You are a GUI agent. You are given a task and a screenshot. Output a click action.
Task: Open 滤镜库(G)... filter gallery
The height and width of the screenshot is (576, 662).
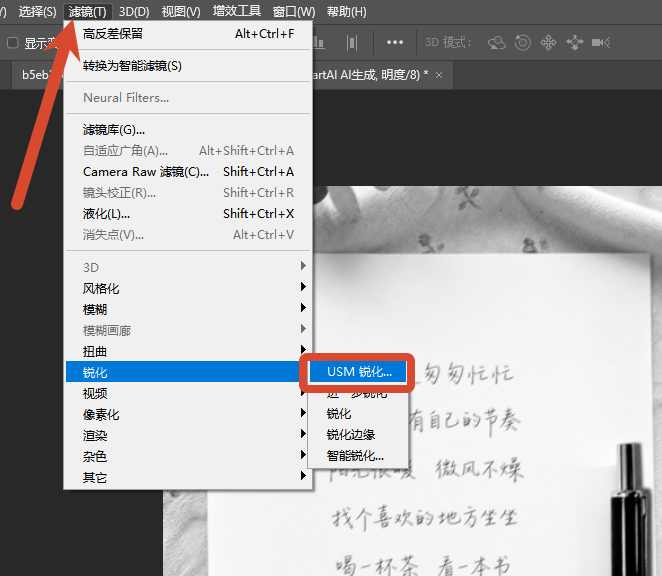tap(188, 130)
